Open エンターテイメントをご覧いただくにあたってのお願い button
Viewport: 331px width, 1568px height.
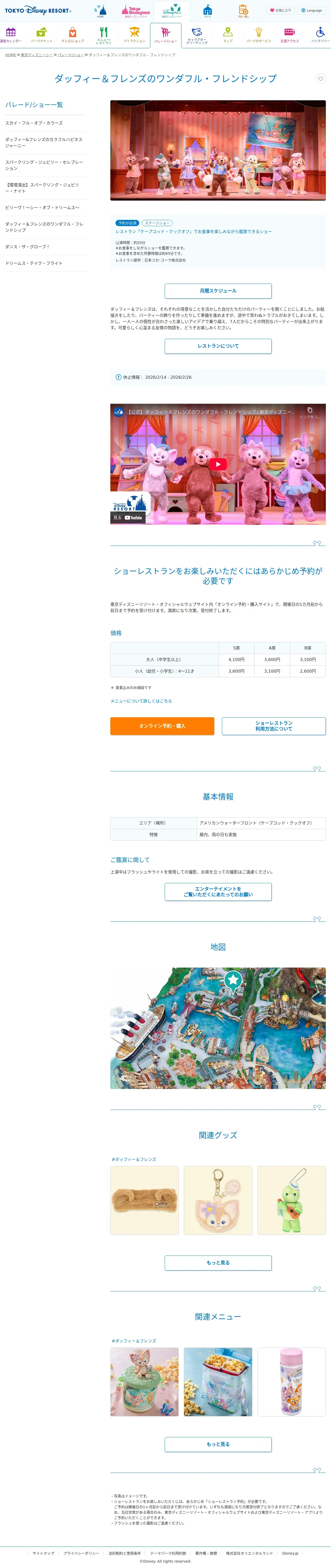218,892
